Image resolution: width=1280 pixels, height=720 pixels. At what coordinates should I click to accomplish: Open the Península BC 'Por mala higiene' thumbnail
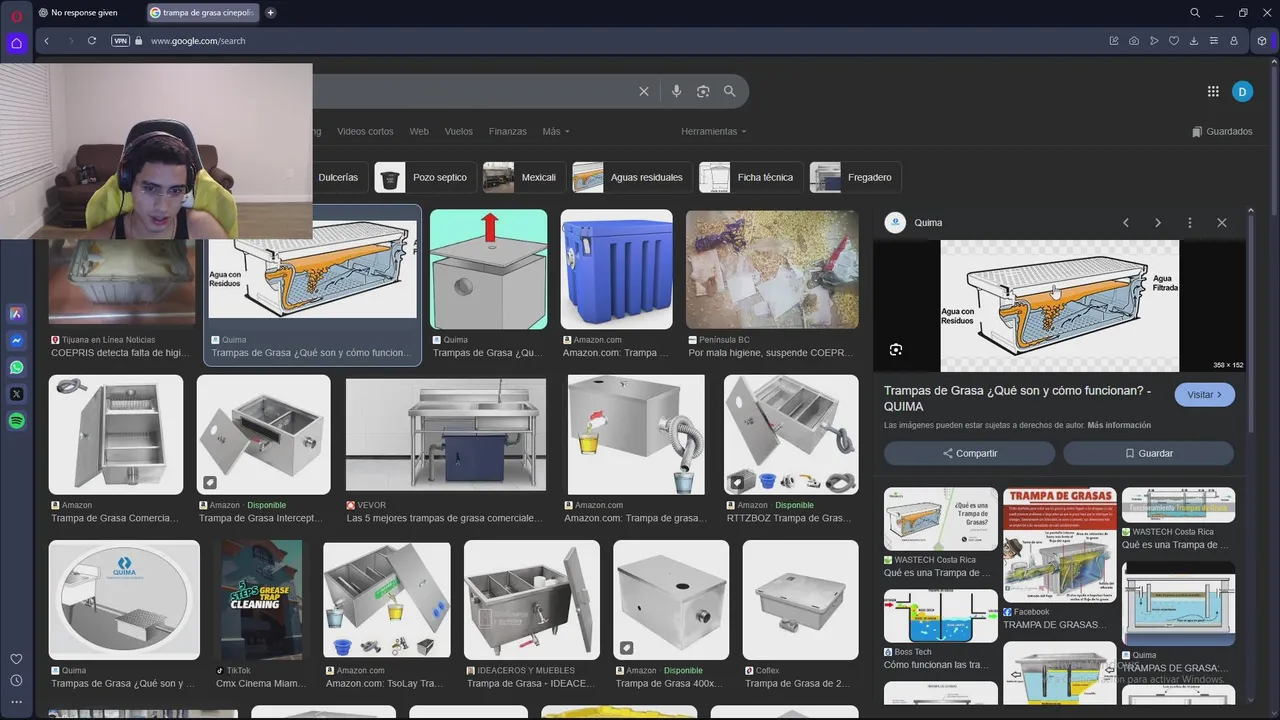(x=772, y=269)
